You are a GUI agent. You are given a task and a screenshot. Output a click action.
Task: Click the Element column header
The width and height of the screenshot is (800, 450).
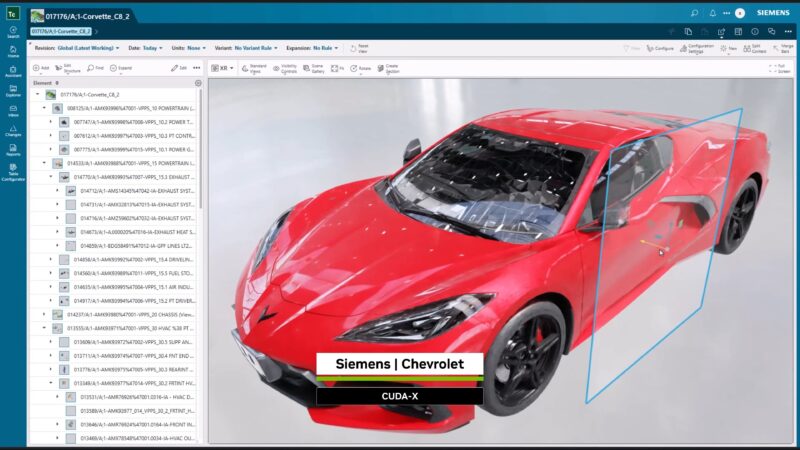pyautogui.click(x=42, y=83)
